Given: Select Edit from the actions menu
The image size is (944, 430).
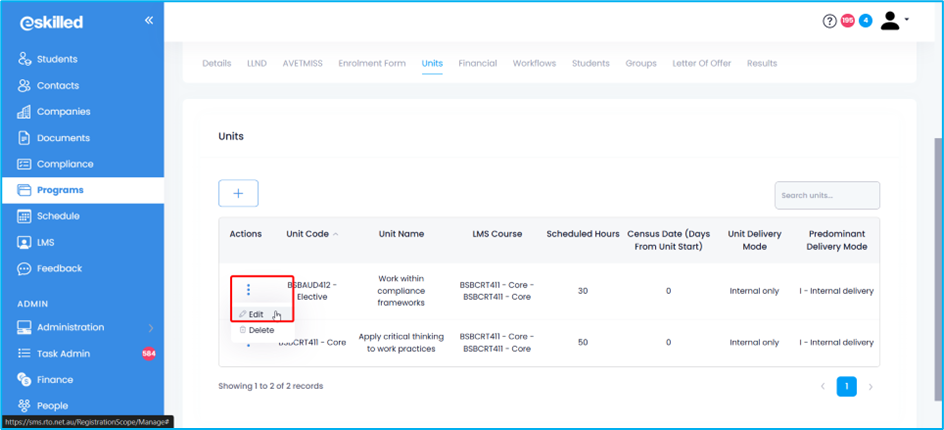Looking at the screenshot, I should coord(256,314).
